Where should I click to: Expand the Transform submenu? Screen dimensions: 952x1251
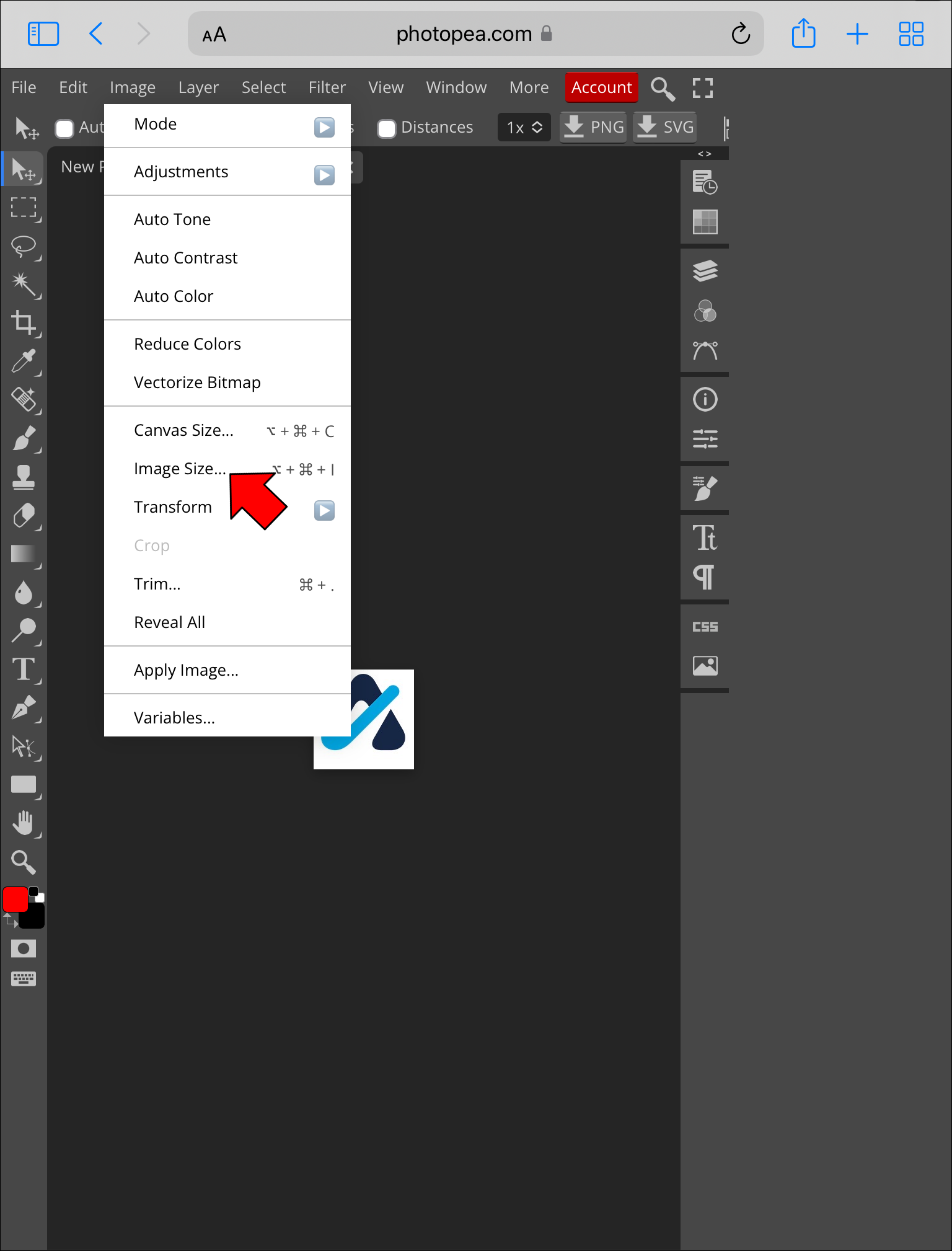pyautogui.click(x=324, y=510)
